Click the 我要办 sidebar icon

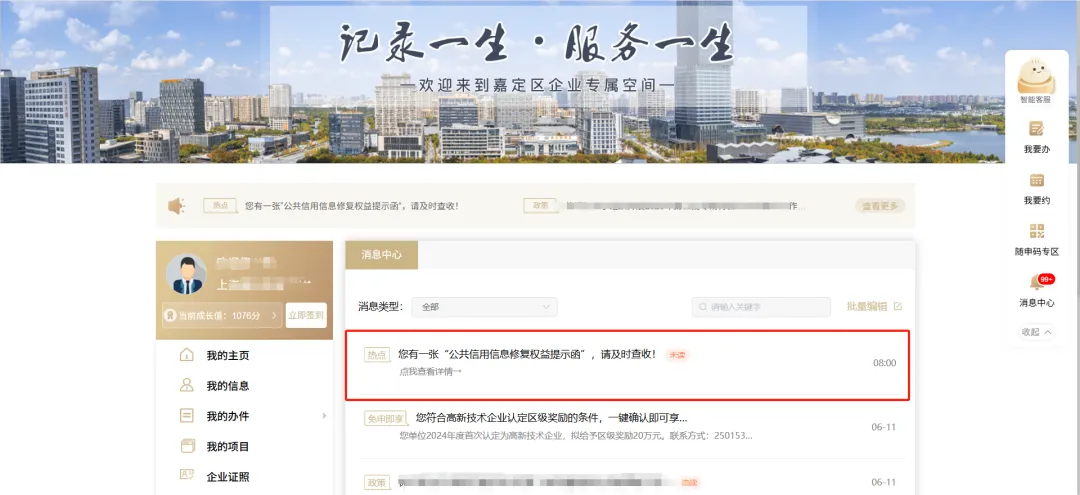point(1036,129)
